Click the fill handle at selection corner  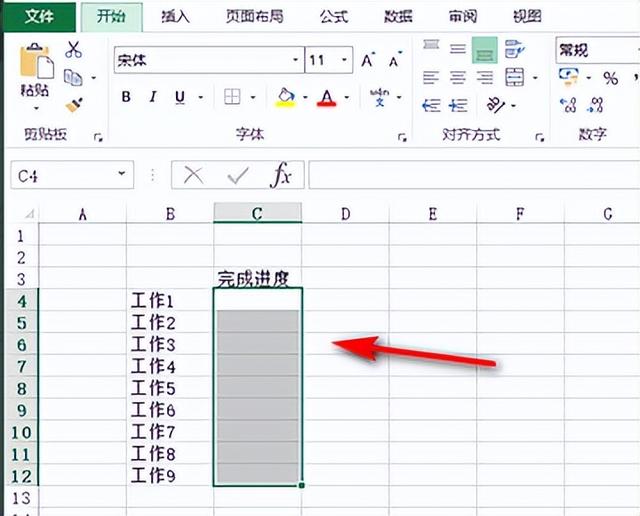302,485
